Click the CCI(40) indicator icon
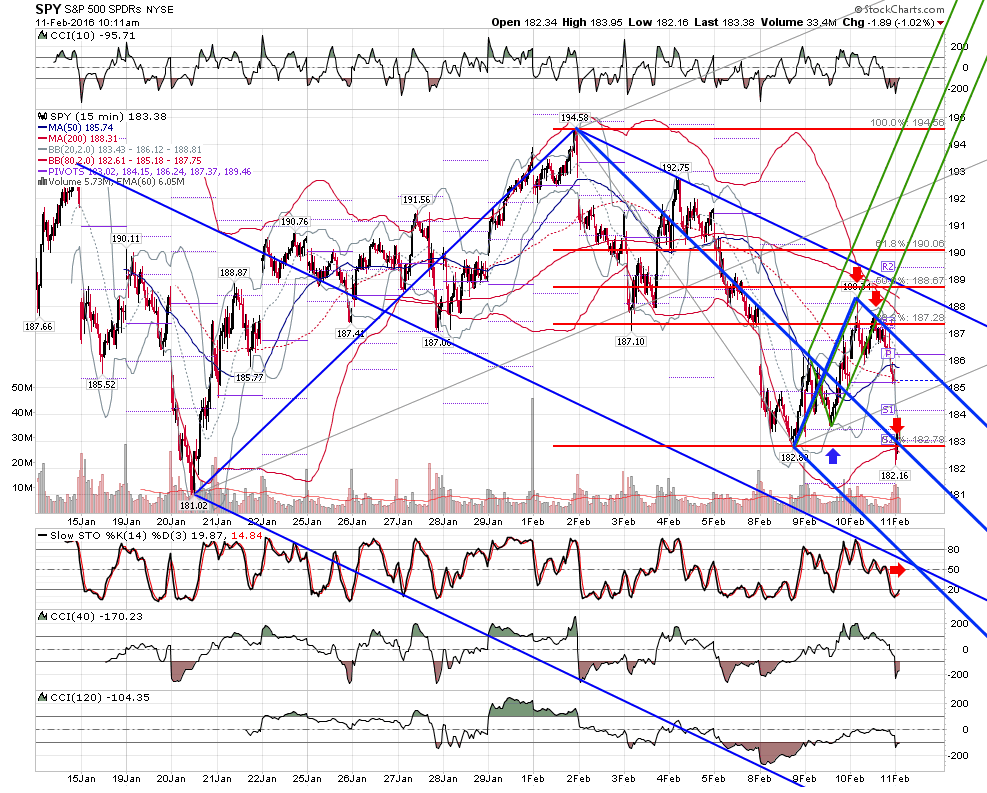Image resolution: width=987 pixels, height=793 pixels. coord(43,616)
